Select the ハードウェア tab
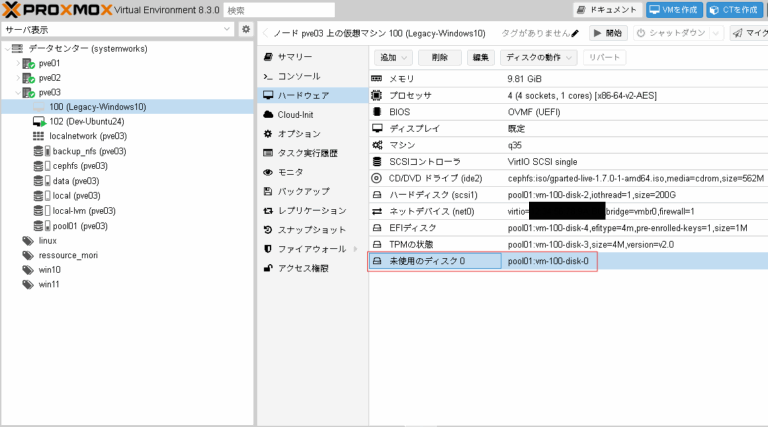768x427 pixels. coord(312,95)
